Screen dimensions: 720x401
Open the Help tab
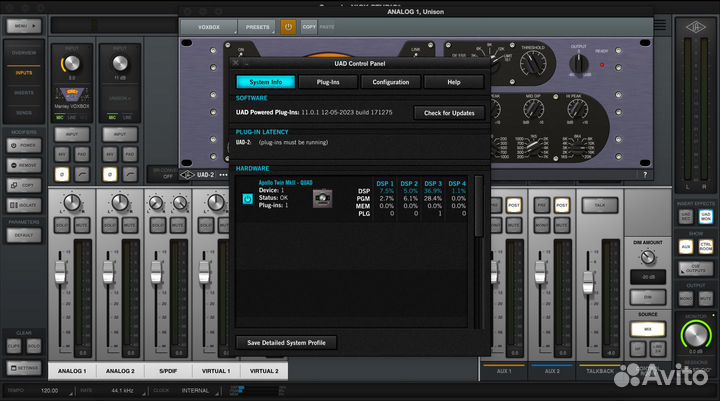click(454, 82)
